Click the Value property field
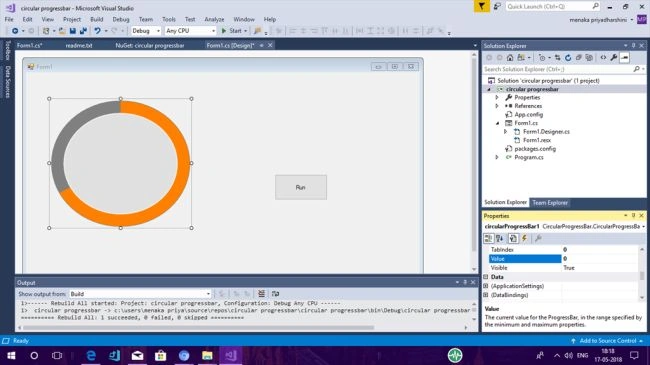Viewport: 650px width, 365px height. pos(599,259)
